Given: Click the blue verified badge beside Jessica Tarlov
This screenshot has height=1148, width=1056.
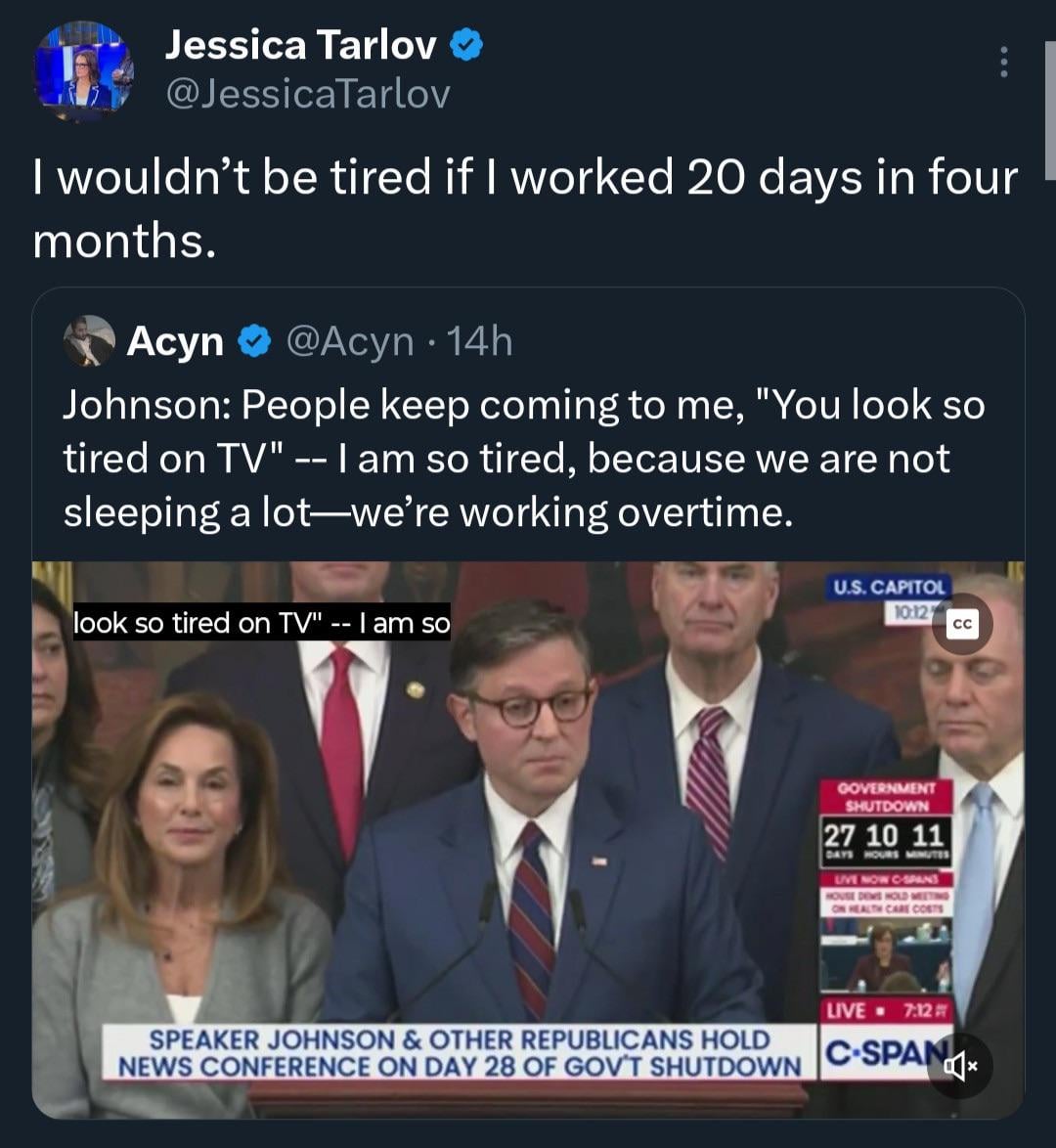Looking at the screenshot, I should [x=466, y=45].
